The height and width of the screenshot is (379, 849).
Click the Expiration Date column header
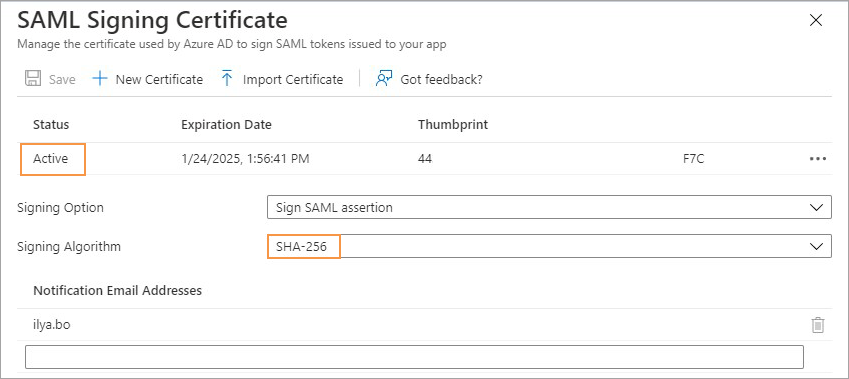pyautogui.click(x=226, y=125)
